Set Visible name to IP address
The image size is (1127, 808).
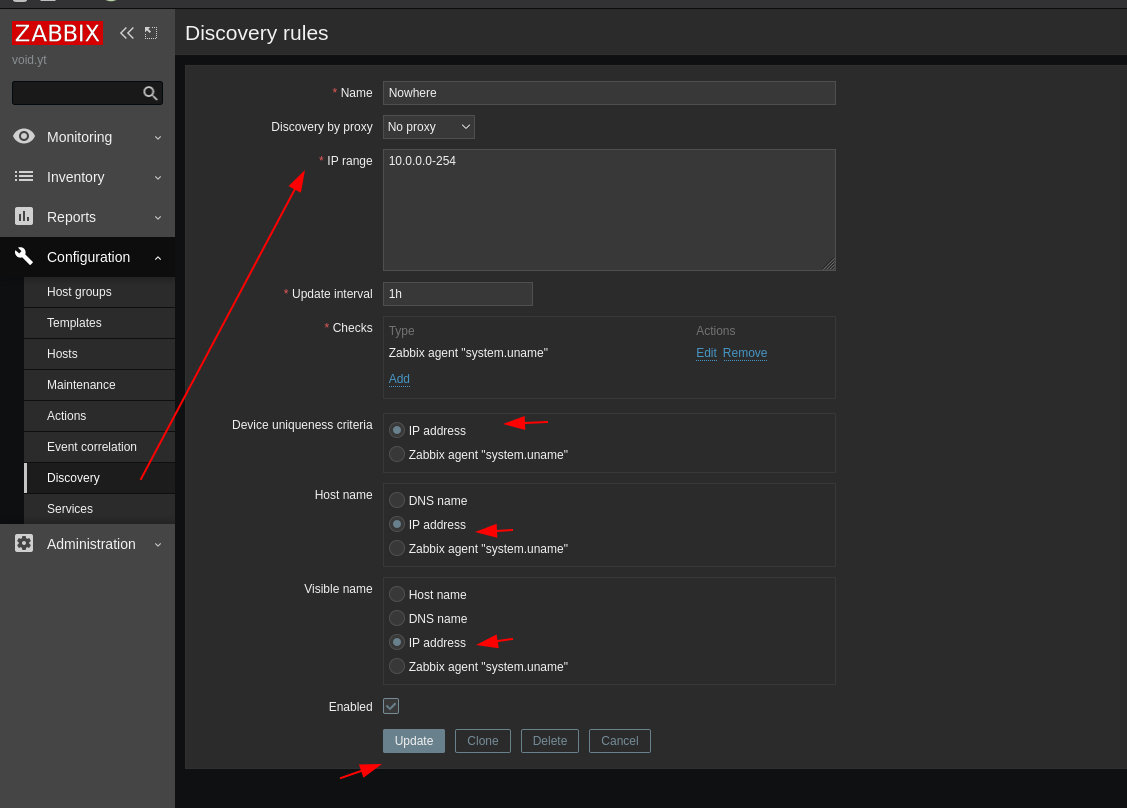pyautogui.click(x=397, y=643)
